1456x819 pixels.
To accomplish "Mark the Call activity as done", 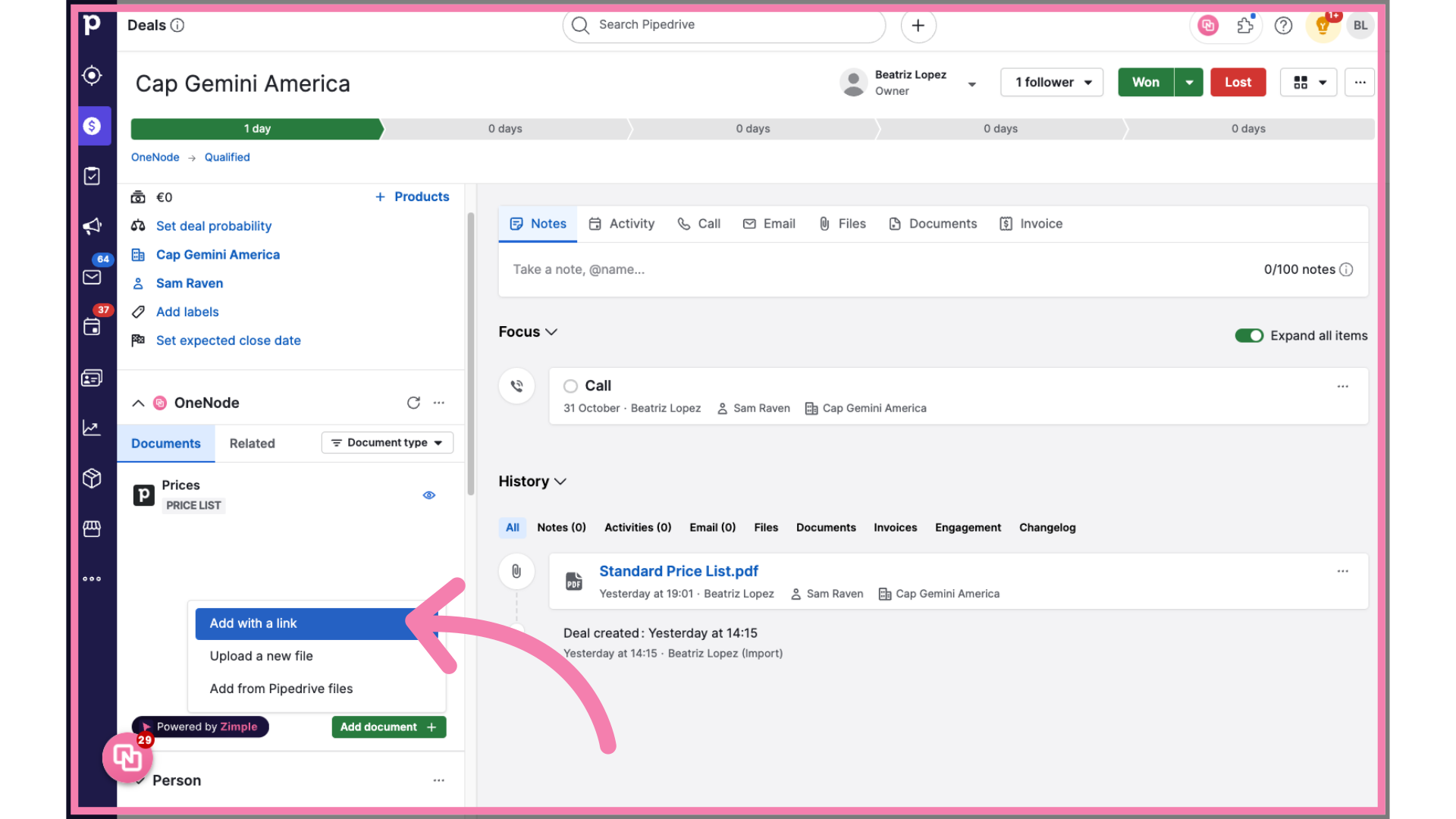I will click(570, 386).
